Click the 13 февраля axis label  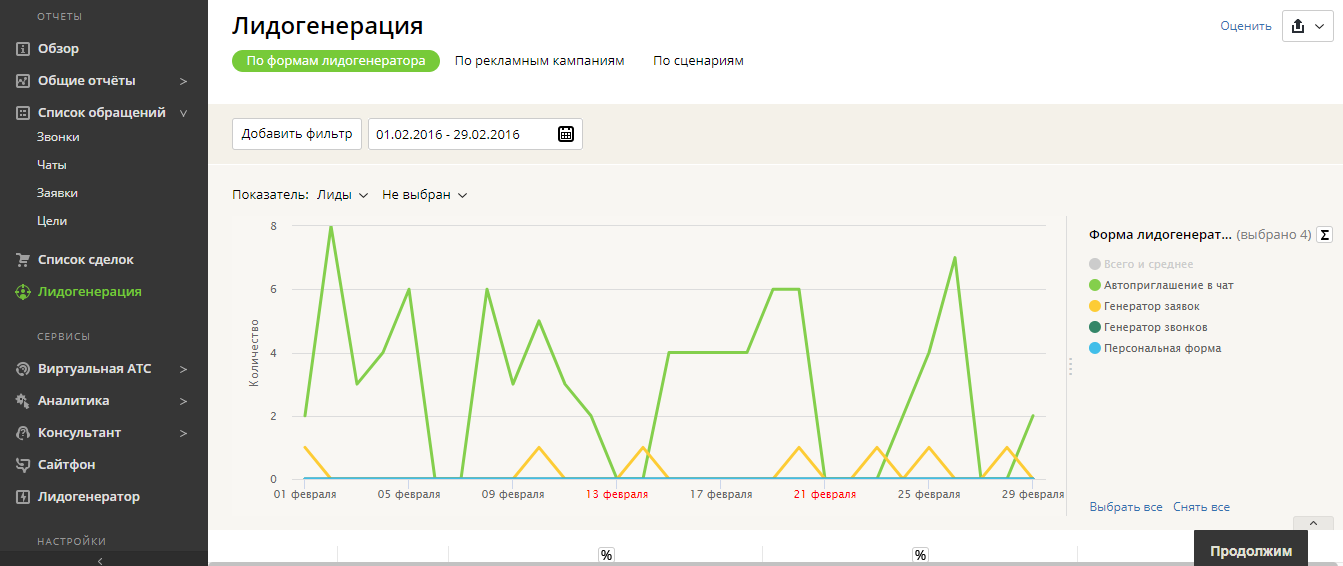tap(617, 494)
